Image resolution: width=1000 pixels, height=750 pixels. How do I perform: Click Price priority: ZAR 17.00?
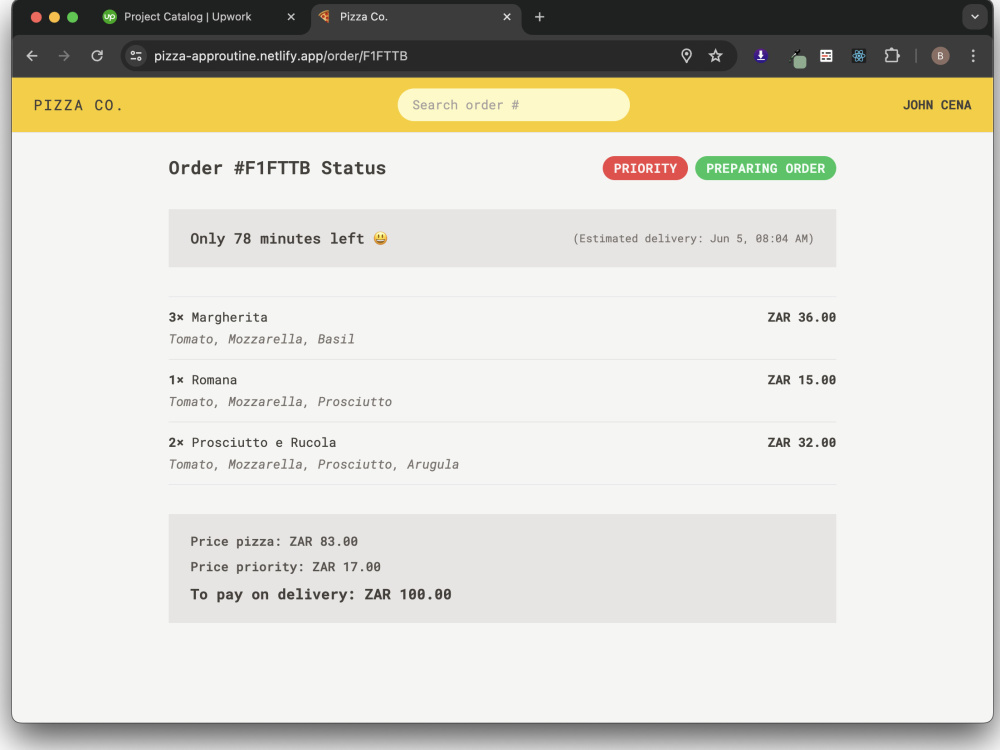pos(285,567)
